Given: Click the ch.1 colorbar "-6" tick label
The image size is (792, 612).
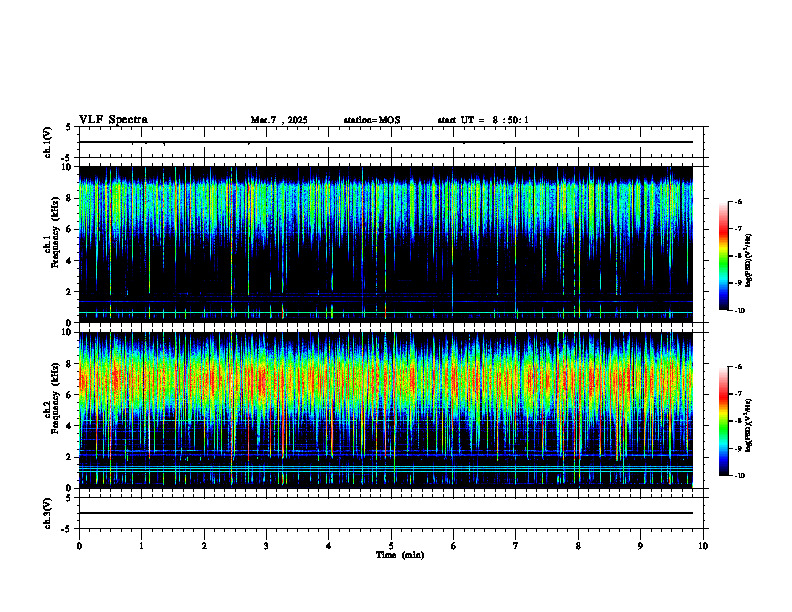Looking at the screenshot, I should click(x=738, y=201).
